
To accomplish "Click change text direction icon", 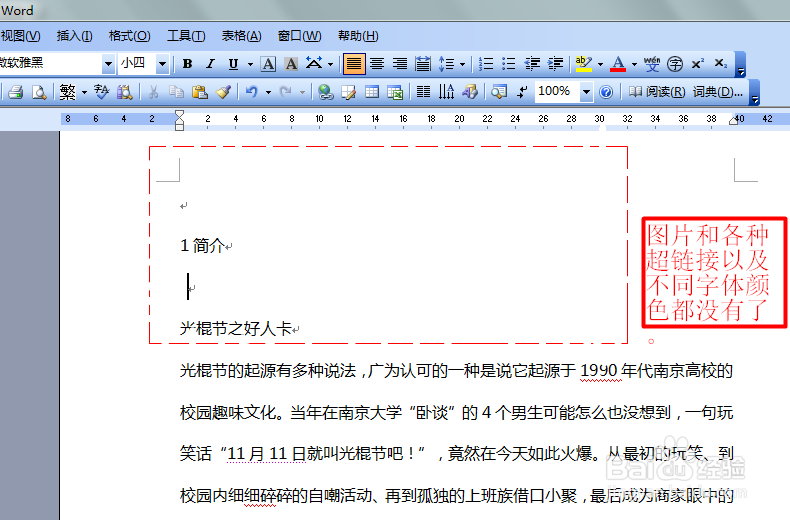I will click(446, 92).
